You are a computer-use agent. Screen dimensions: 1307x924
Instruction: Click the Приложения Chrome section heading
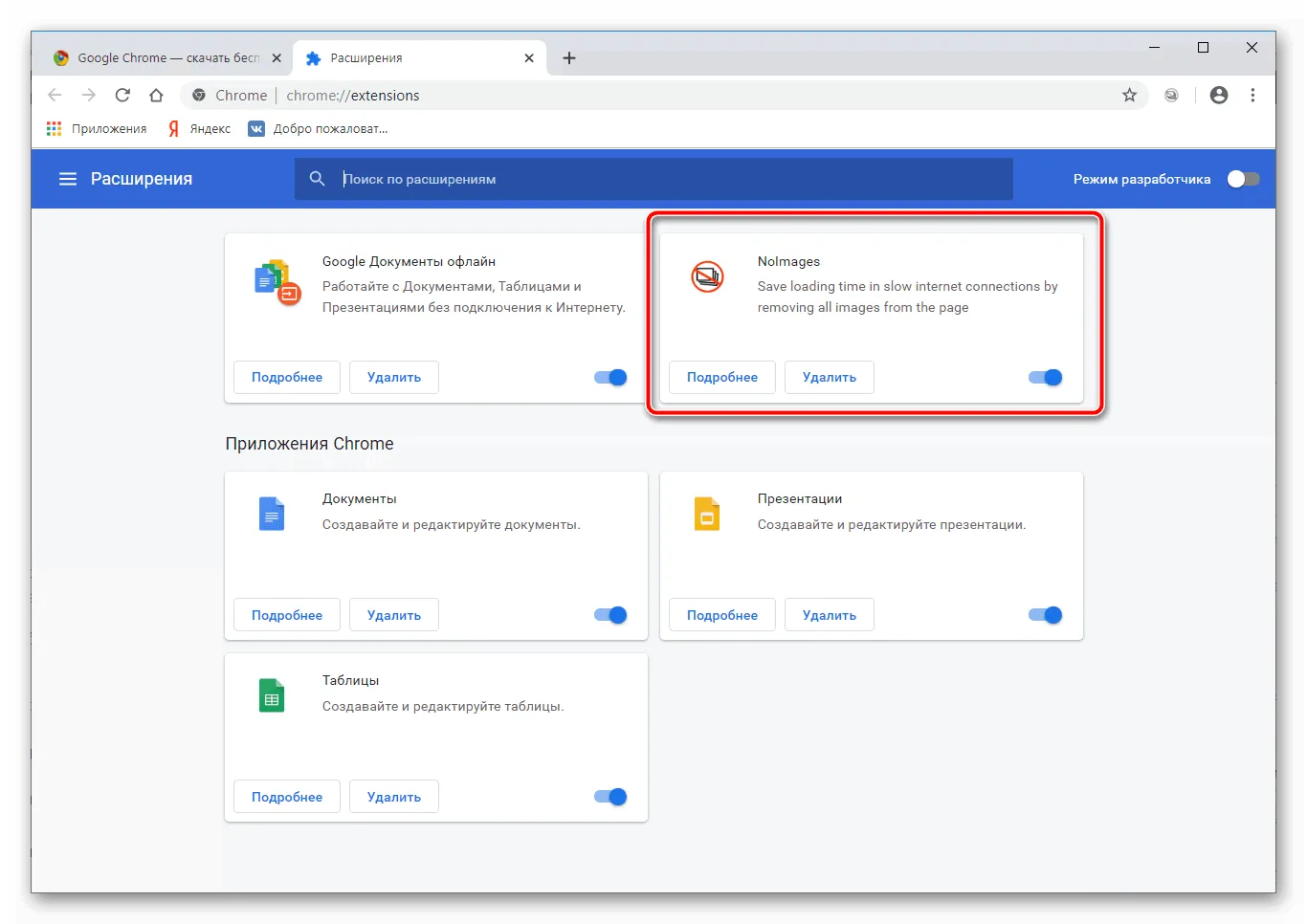pyautogui.click(x=309, y=444)
